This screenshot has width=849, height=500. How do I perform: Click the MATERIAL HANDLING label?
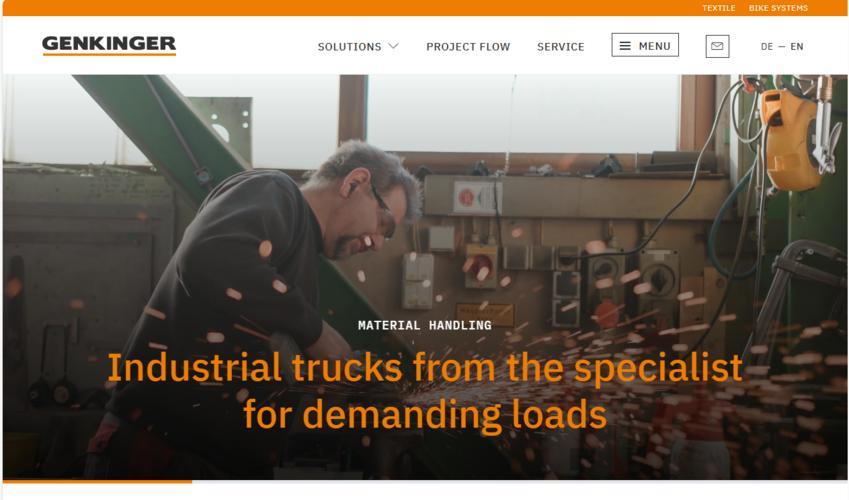coord(424,325)
